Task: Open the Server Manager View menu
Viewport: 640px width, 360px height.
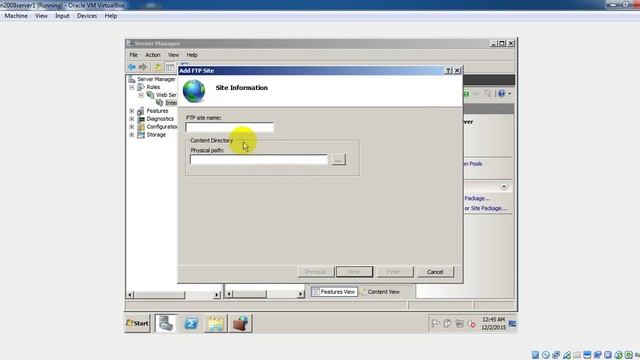Action: click(x=173, y=55)
